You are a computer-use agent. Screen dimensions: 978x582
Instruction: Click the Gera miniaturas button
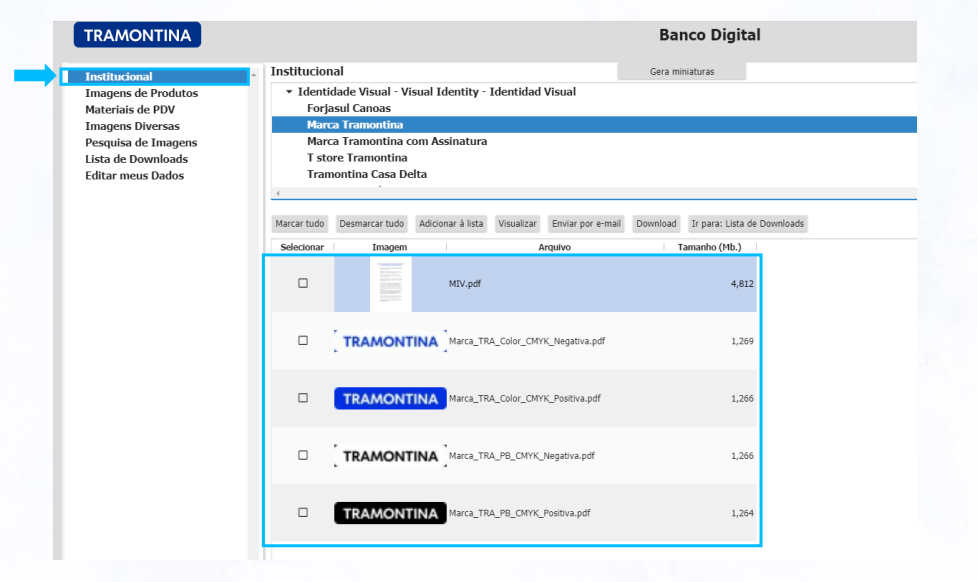coord(682,72)
